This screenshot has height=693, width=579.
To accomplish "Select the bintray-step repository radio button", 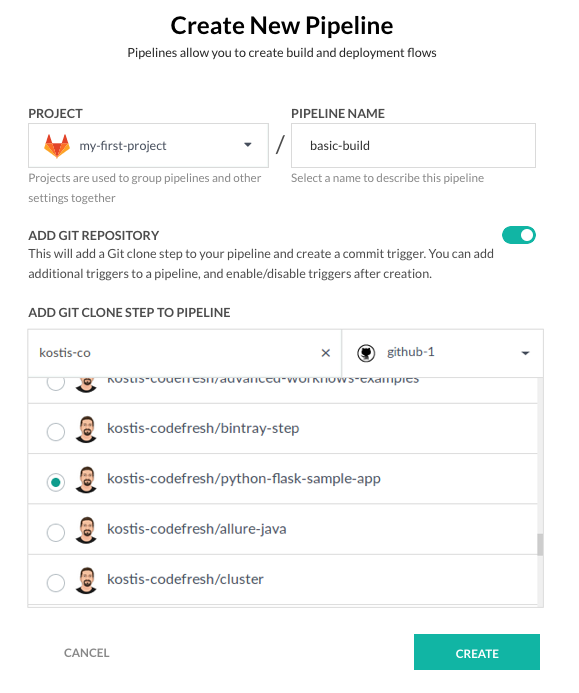I will (56, 431).
